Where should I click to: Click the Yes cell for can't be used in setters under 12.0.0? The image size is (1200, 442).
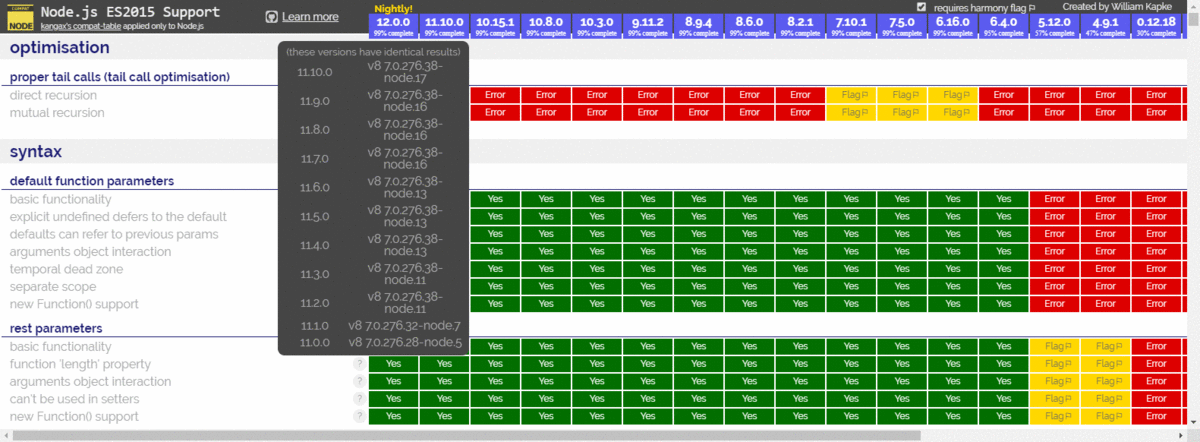coord(394,399)
